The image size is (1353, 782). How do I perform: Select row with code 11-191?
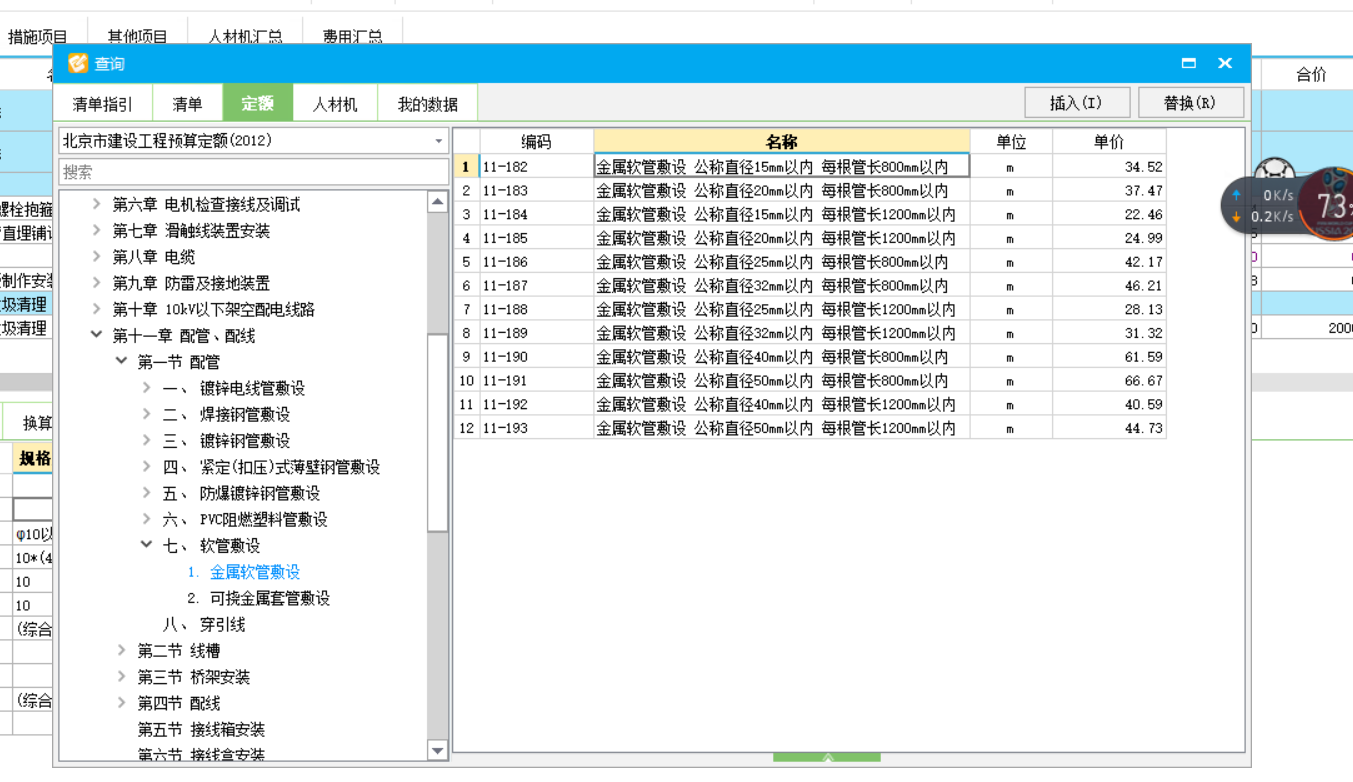coord(811,381)
